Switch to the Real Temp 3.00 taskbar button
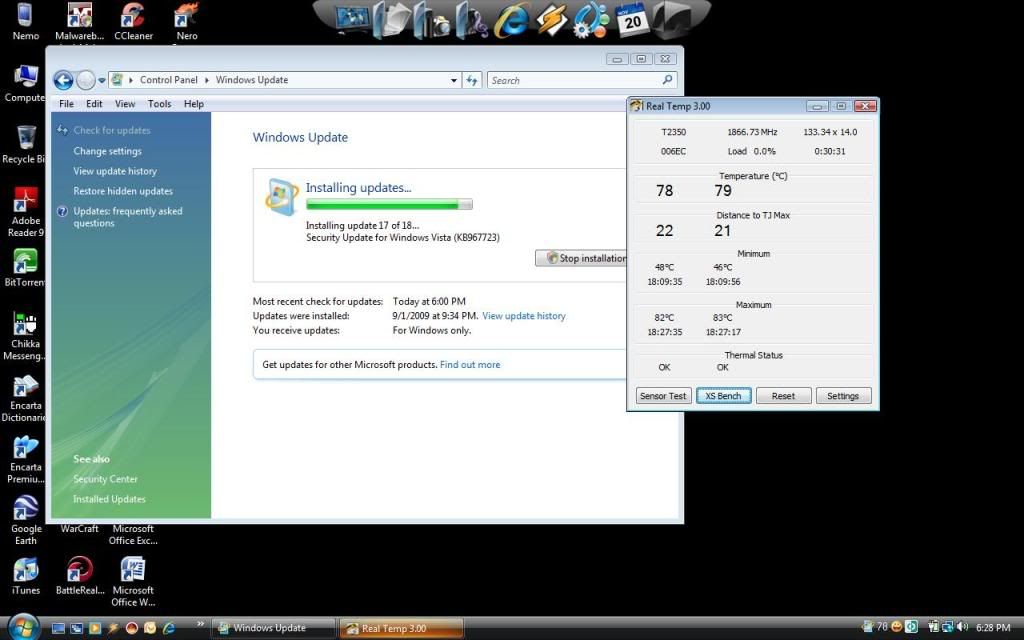 pyautogui.click(x=401, y=628)
